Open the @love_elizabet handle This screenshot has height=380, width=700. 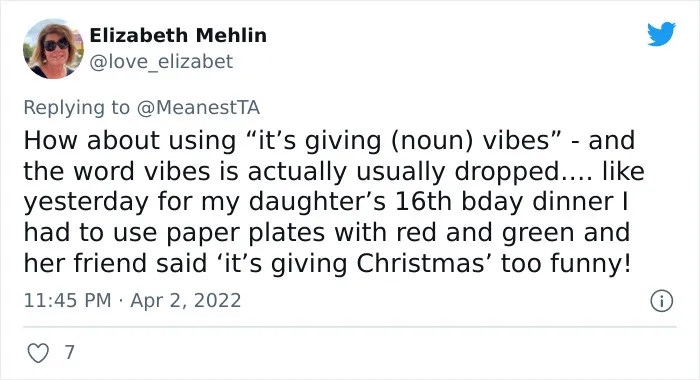click(161, 62)
